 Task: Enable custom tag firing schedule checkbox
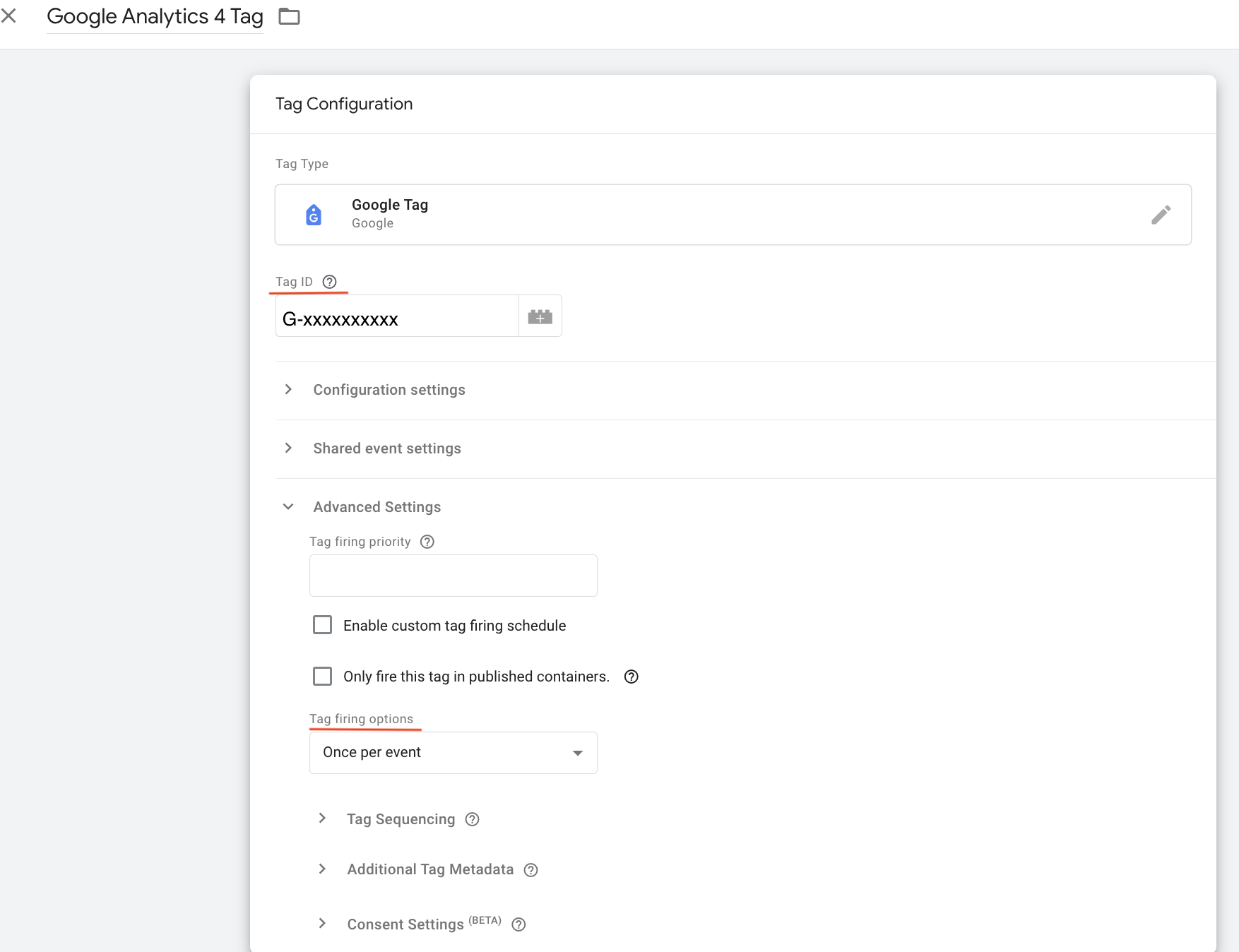click(x=322, y=625)
